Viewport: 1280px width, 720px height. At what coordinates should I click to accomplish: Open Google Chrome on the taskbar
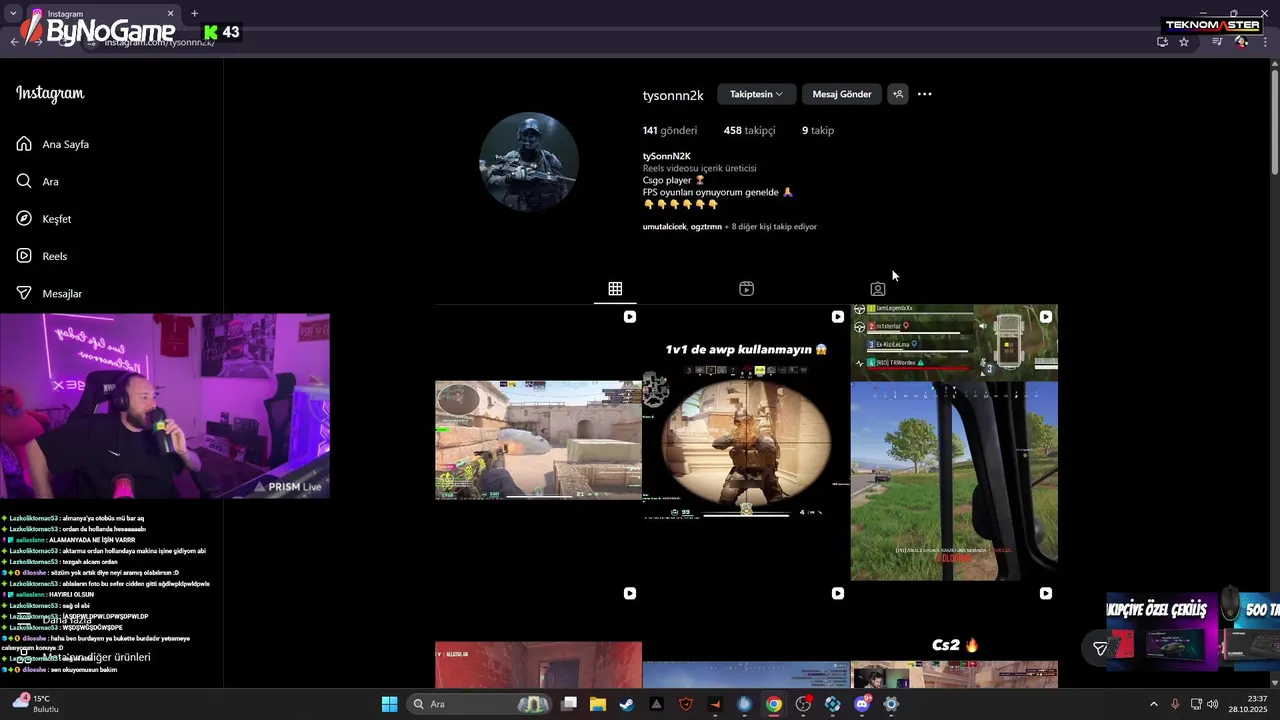[x=774, y=704]
